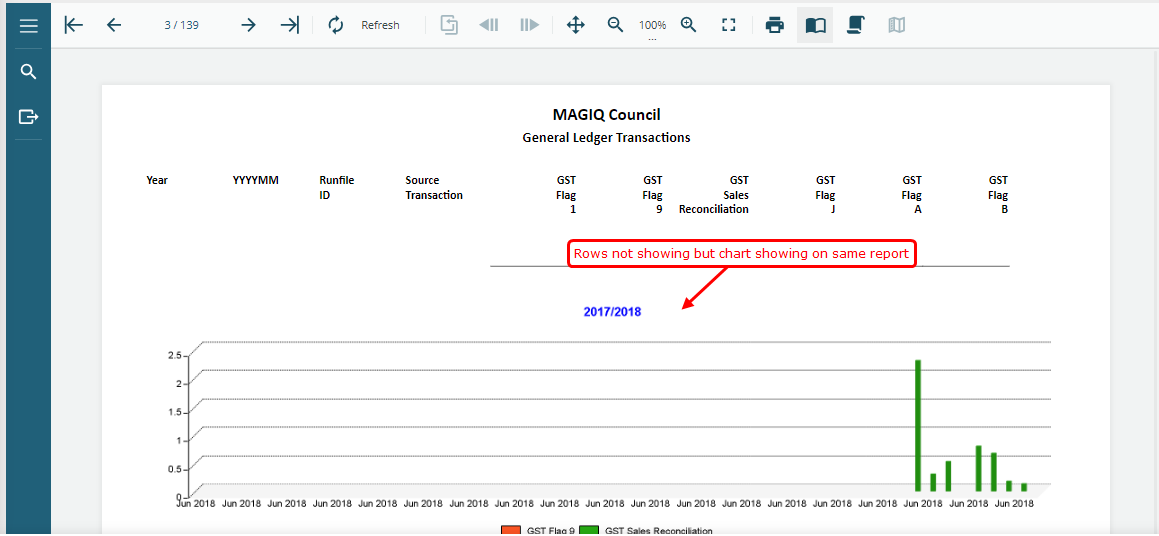Enable pan mode with the move icon
Viewport: 1159px width, 536px height.
[x=575, y=25]
